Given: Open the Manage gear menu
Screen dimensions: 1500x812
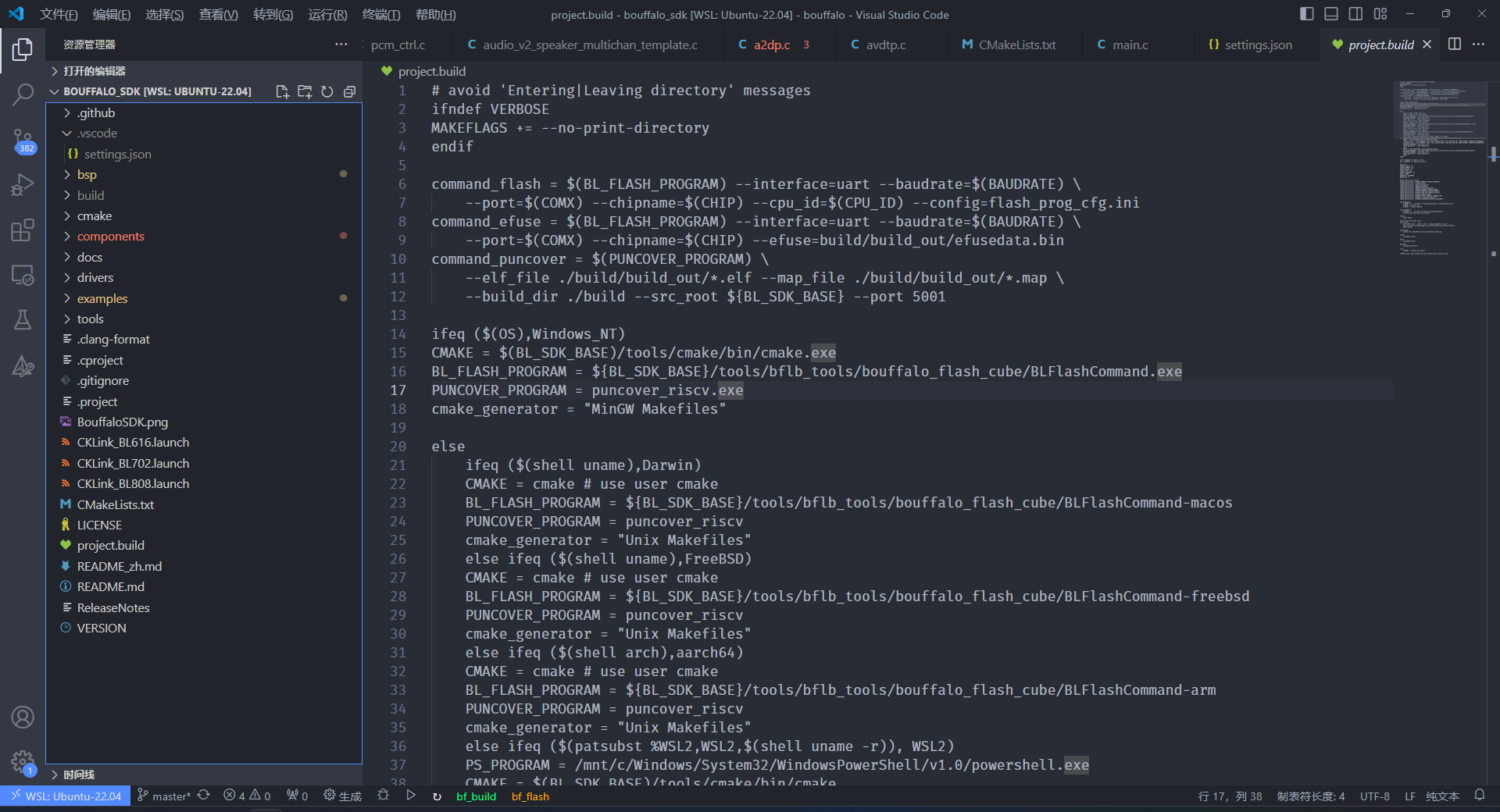Looking at the screenshot, I should coord(23,762).
